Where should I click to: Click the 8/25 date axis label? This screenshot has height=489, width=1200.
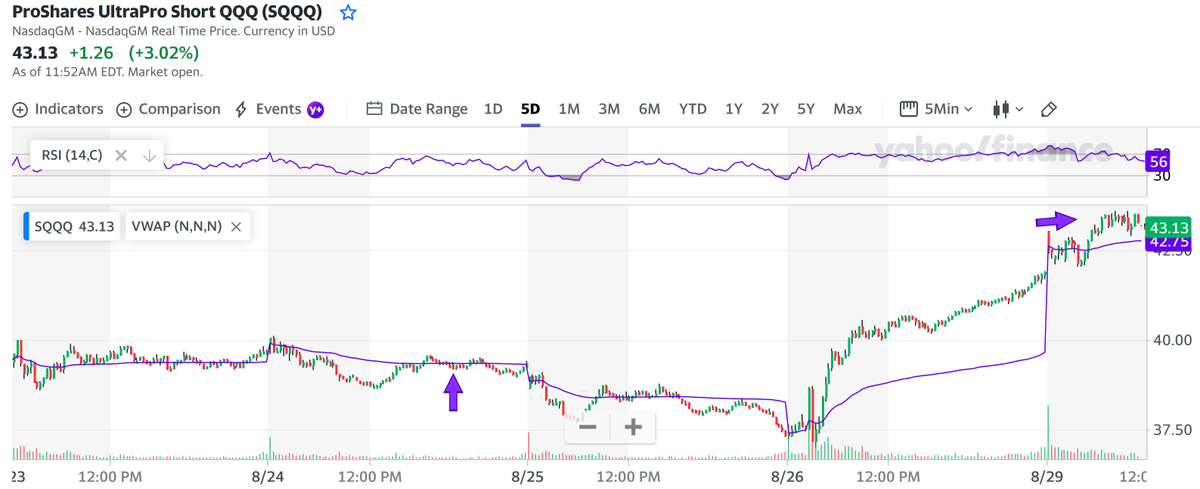527,476
